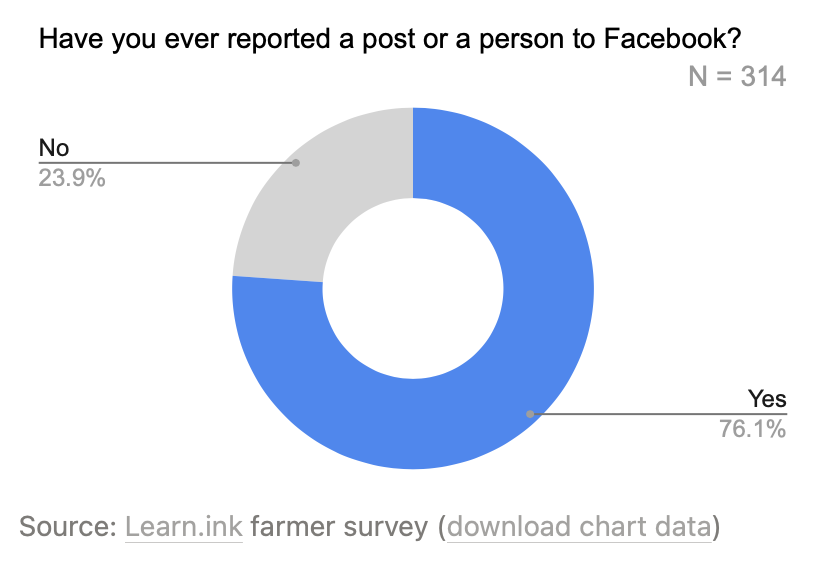This screenshot has width=824, height=586.
Task: Open the Learn.ink source link
Action: pyautogui.click(x=183, y=527)
